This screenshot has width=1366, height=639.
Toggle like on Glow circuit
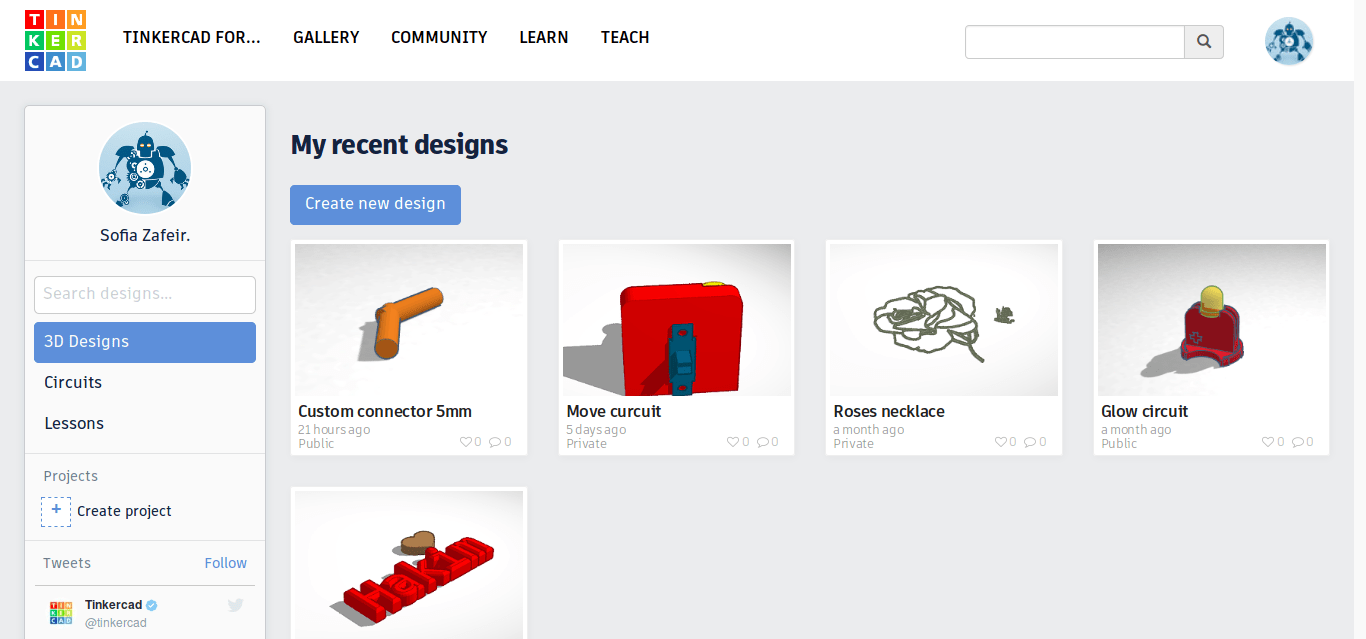click(1266, 441)
